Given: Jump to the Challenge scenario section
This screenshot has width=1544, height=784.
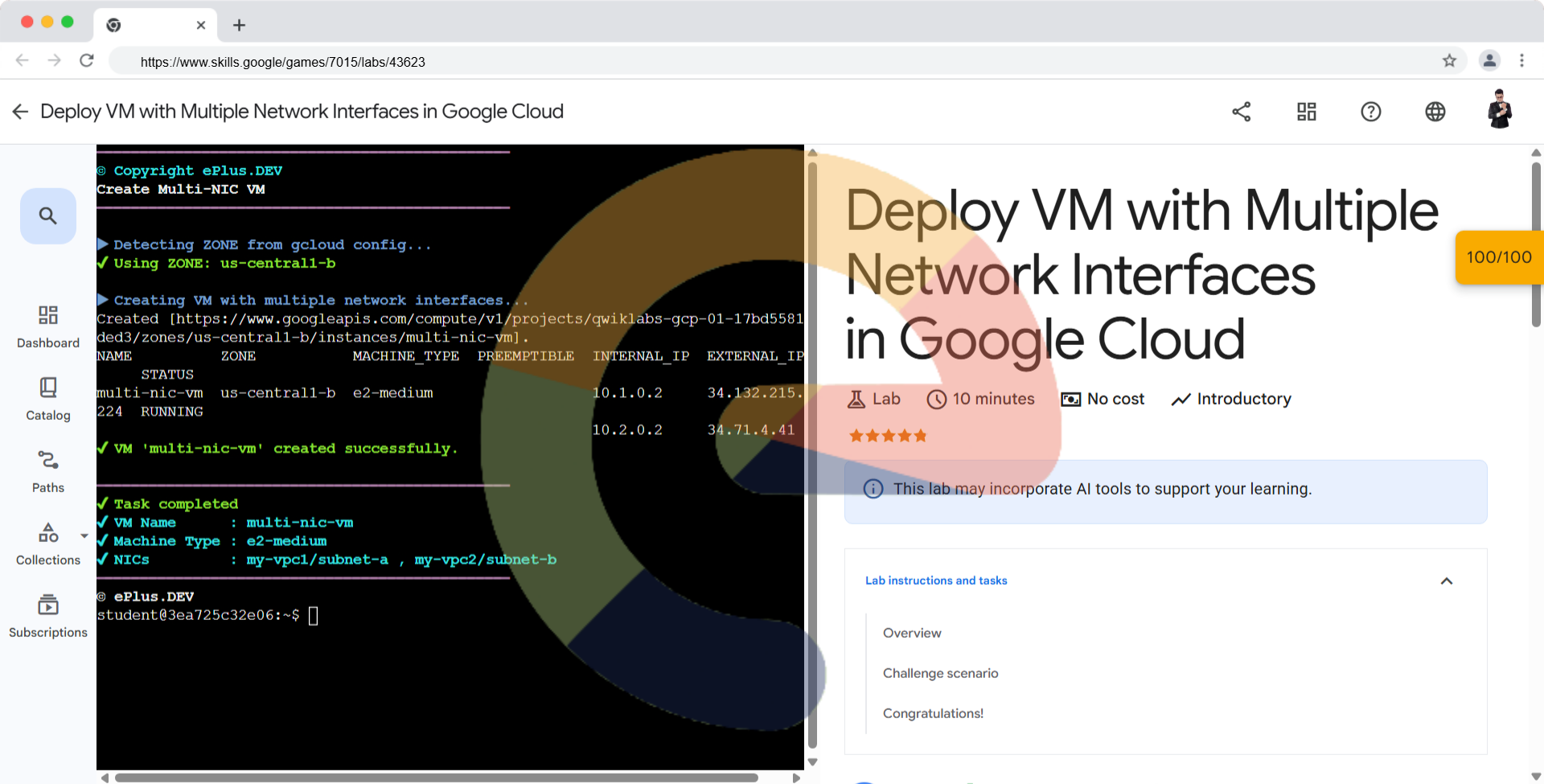Looking at the screenshot, I should (940, 673).
